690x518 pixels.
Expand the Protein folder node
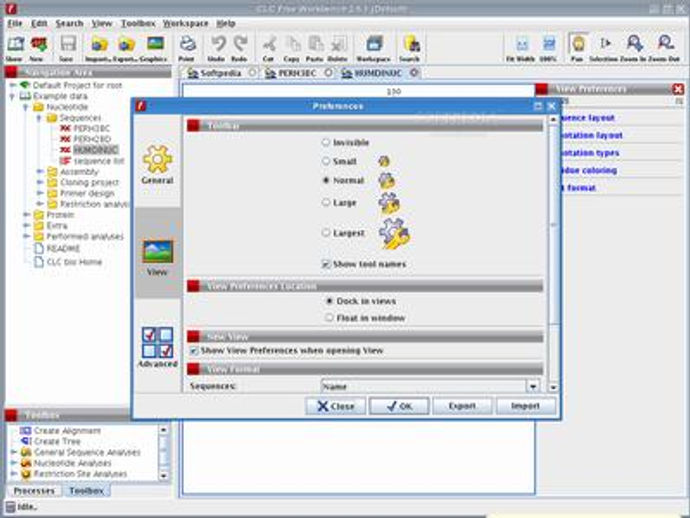[x=26, y=215]
